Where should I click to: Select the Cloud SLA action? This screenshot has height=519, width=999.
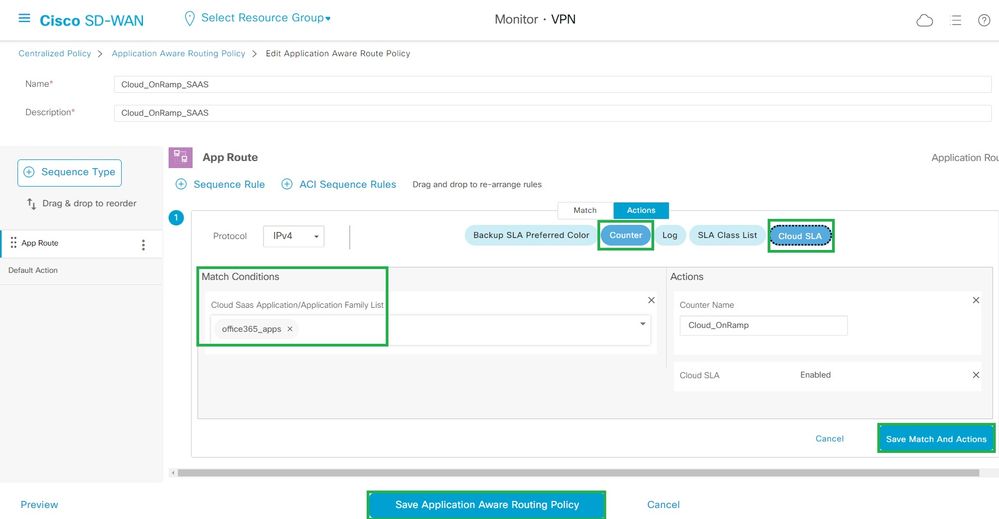coord(800,236)
